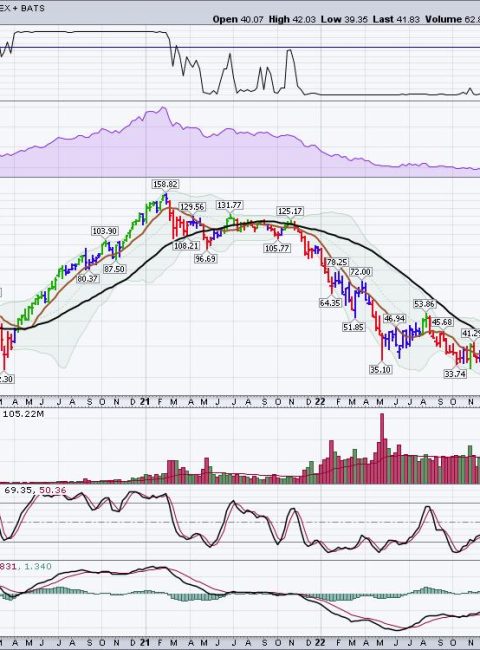Select the 129.56 price annotation
The width and height of the screenshot is (480, 650).
192,207
